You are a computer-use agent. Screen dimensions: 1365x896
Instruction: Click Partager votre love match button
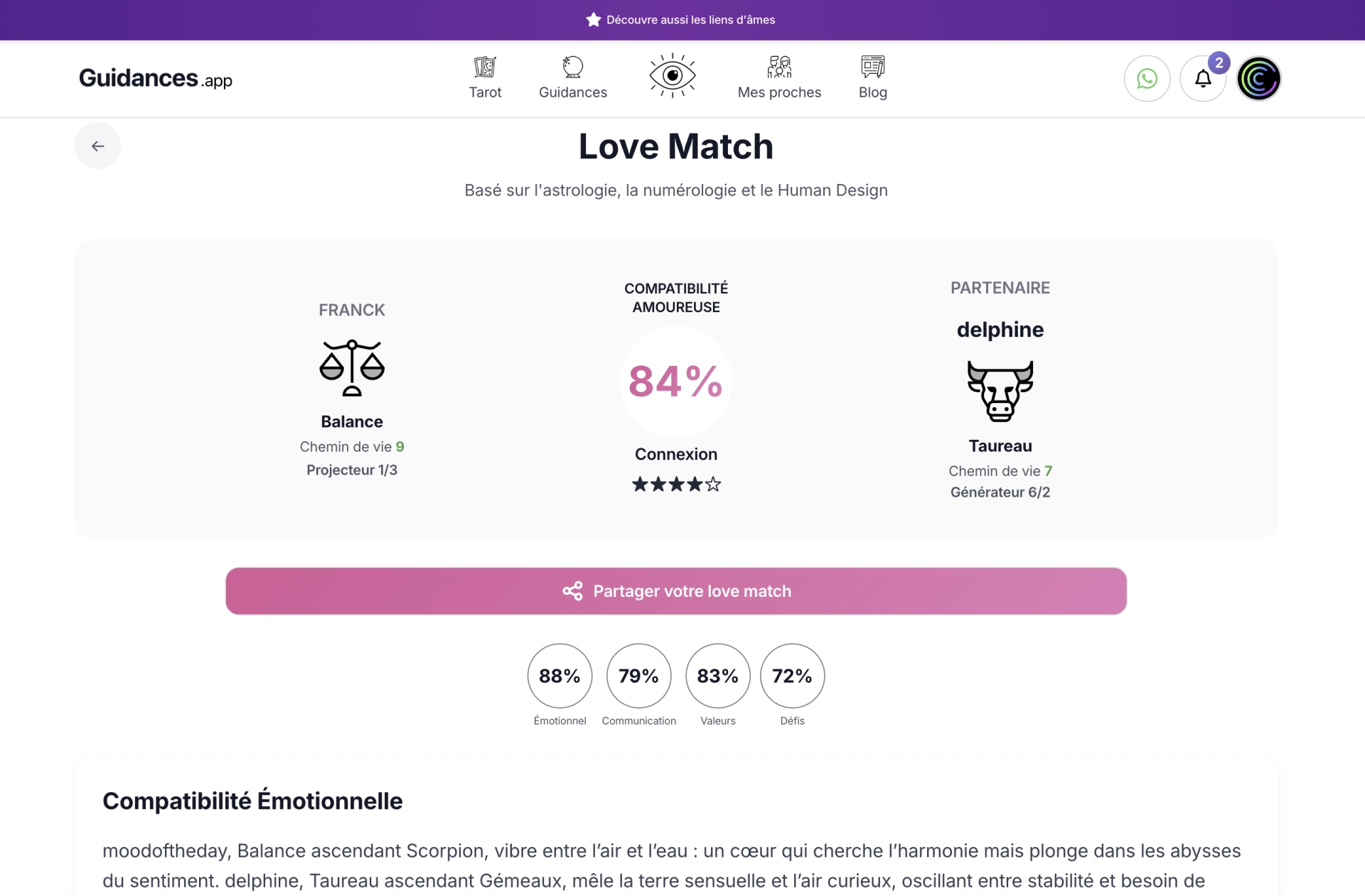[x=675, y=591]
